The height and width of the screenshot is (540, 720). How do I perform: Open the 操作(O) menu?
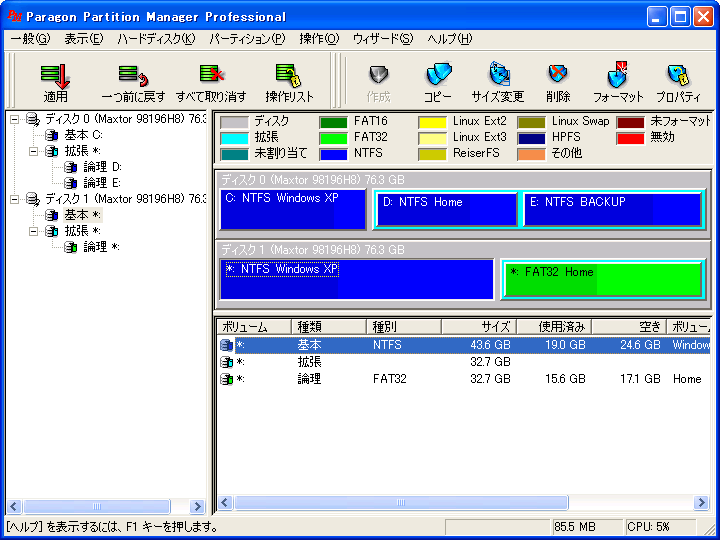tap(319, 39)
